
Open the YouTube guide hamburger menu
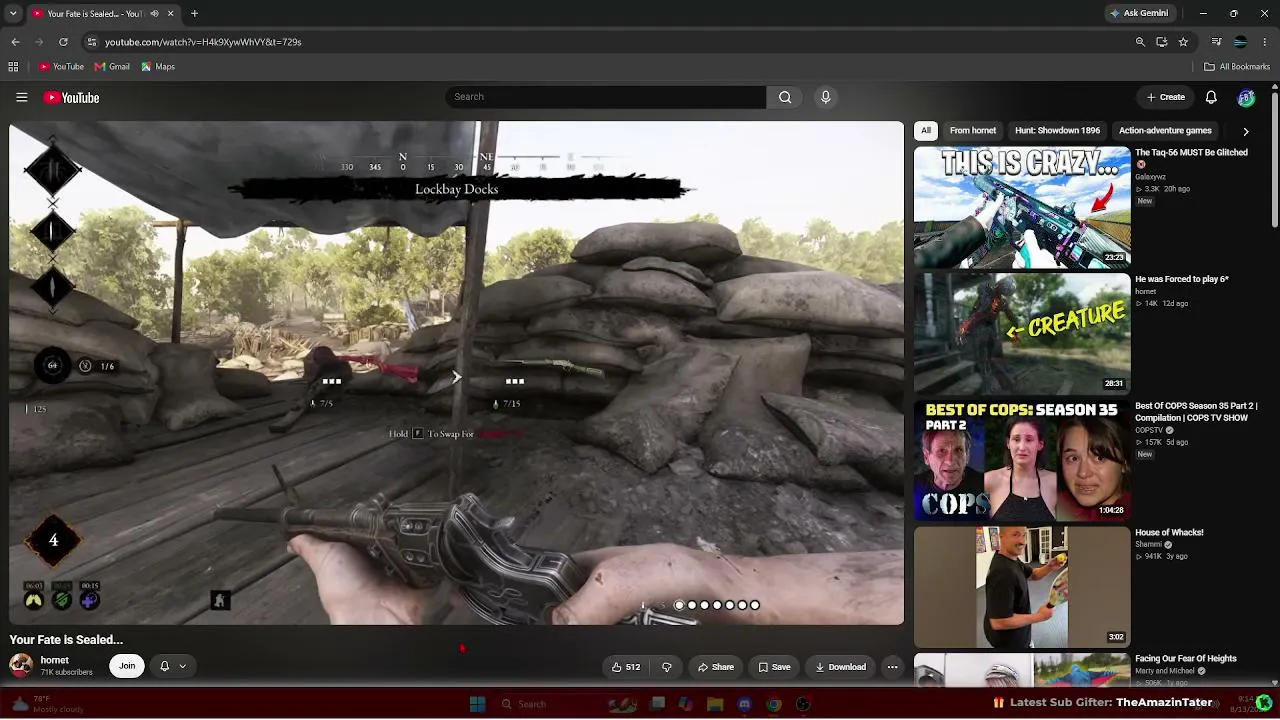[x=21, y=97]
